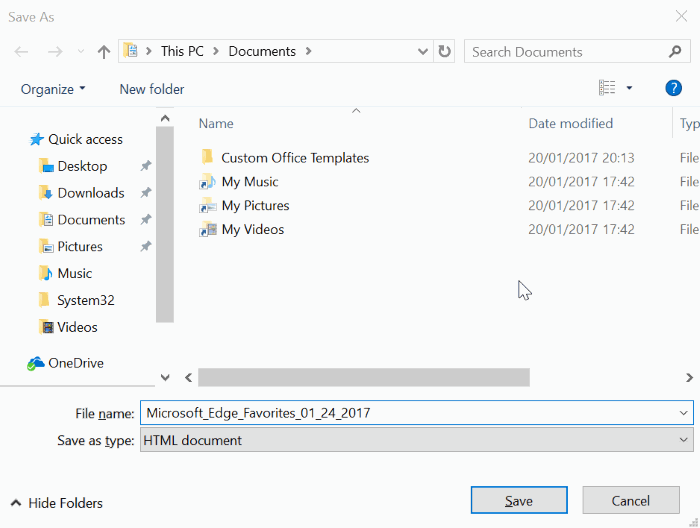Open the Save as type dropdown

coord(684,439)
